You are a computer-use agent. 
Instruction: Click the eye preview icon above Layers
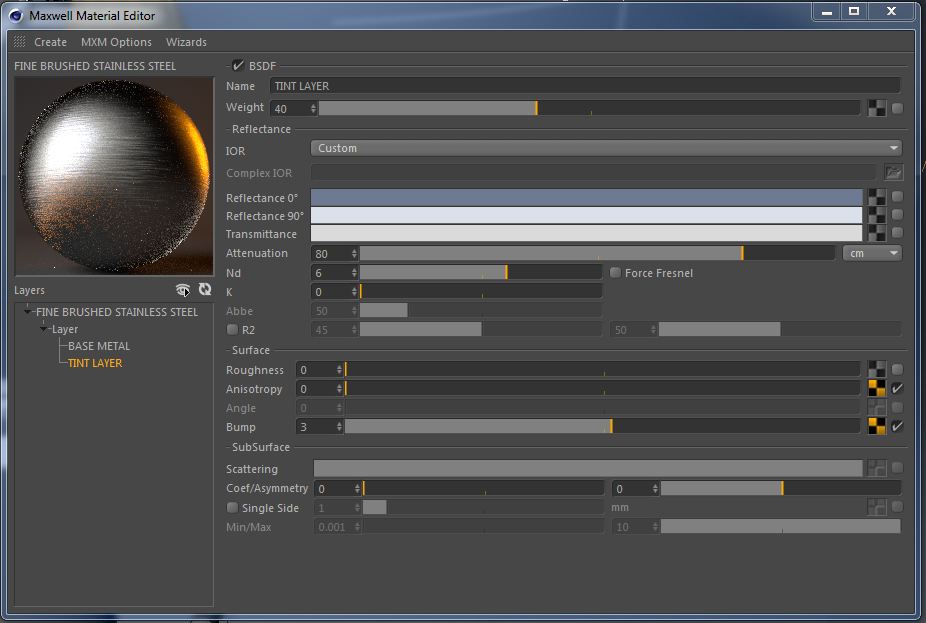coord(182,290)
